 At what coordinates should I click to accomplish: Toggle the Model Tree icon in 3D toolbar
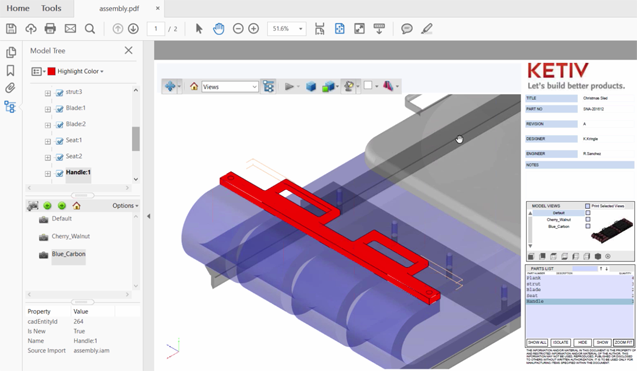coord(269,86)
